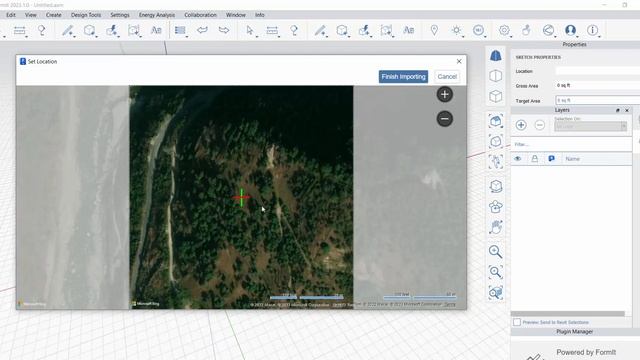Open the settings gear toolbar icon
This screenshot has height=360, width=640.
[504, 30]
